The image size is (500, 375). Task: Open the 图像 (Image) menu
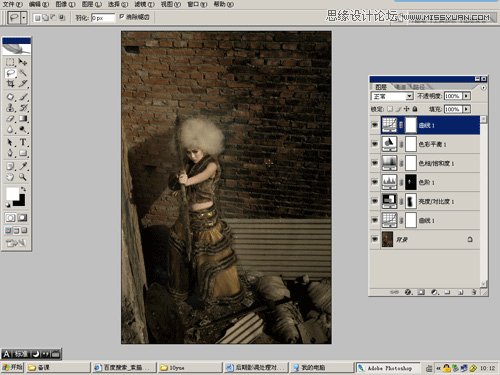pyautogui.click(x=65, y=4)
